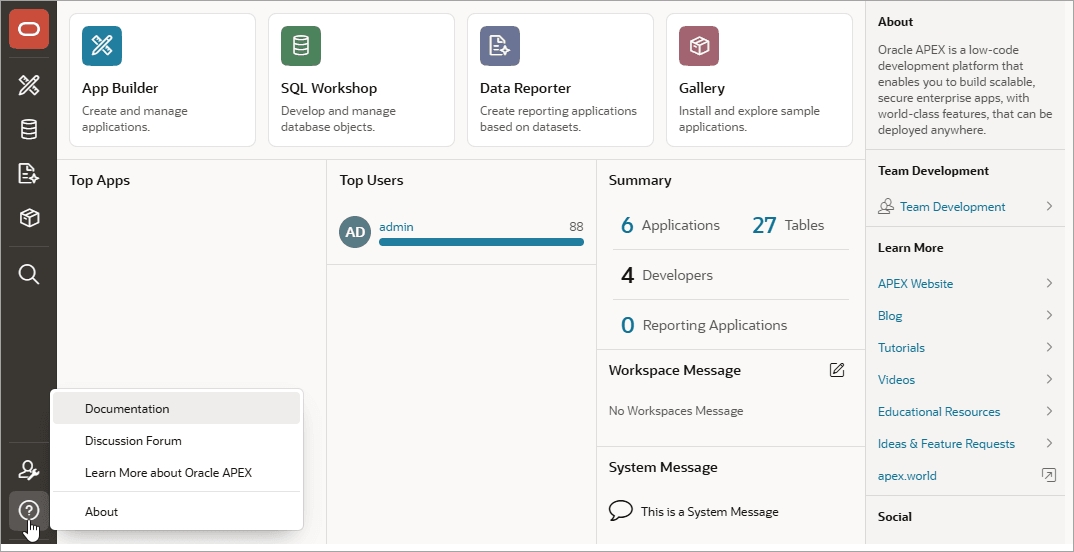Open the Educational Resources link

pos(939,412)
